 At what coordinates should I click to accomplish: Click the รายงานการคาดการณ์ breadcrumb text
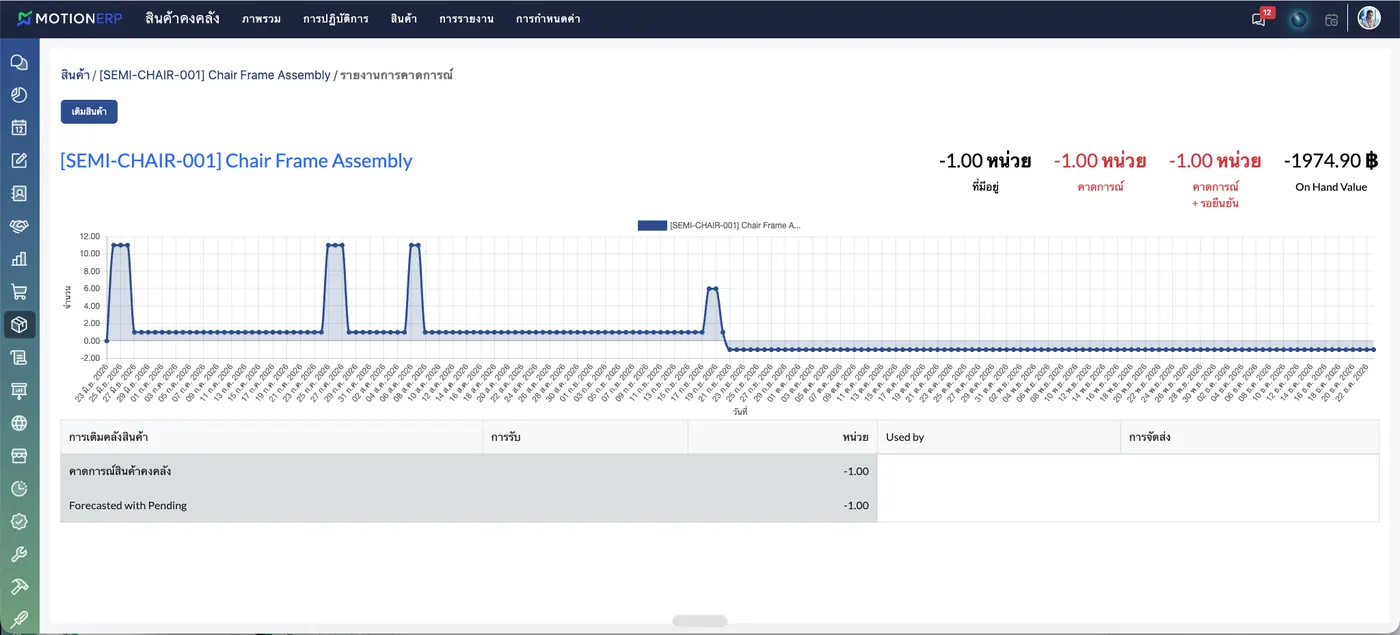(396, 75)
